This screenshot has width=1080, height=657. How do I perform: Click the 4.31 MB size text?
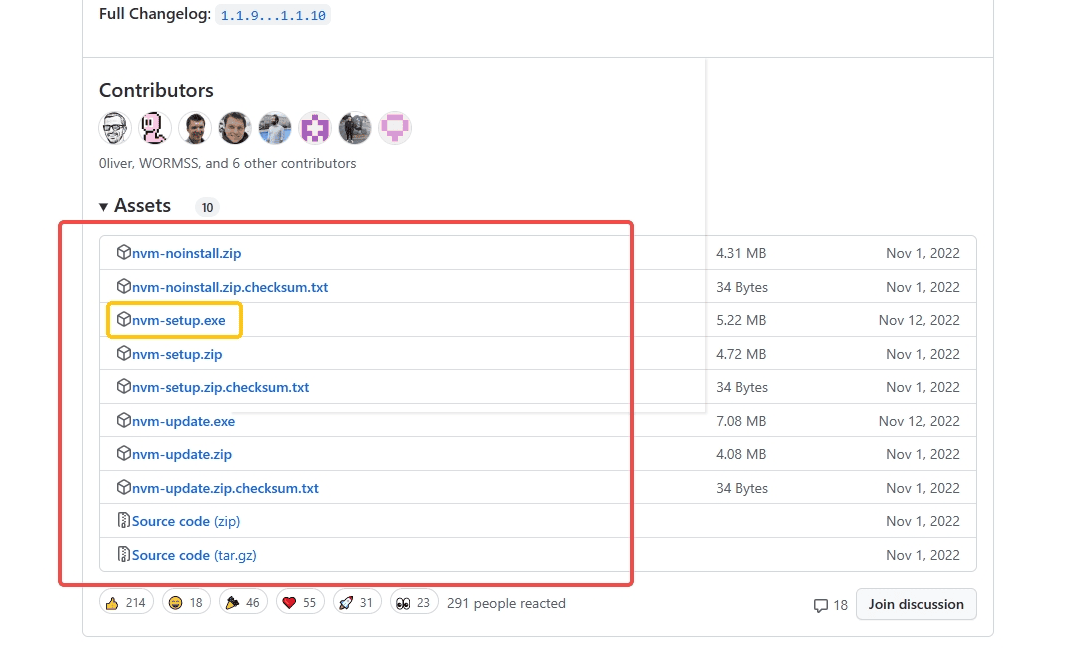tap(741, 253)
